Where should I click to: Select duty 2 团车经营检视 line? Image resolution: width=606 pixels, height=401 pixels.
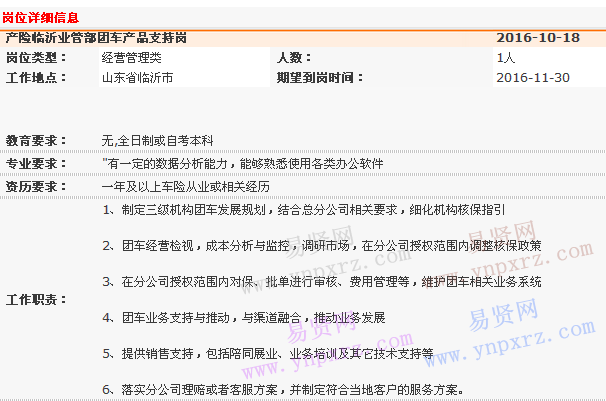(322, 246)
